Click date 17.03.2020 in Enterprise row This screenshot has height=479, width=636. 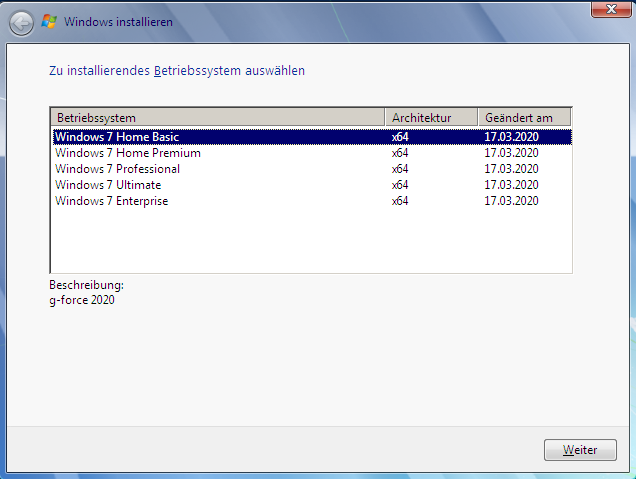point(511,201)
